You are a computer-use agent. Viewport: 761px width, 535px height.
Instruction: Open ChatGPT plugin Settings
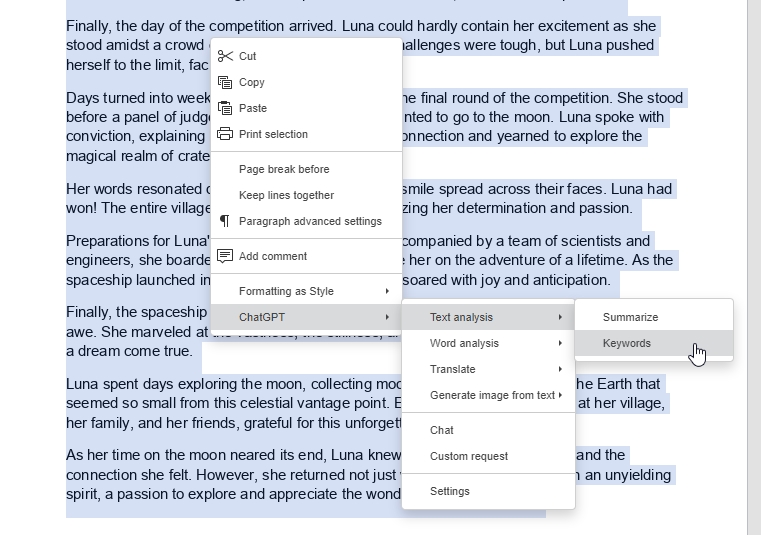[x=450, y=491]
